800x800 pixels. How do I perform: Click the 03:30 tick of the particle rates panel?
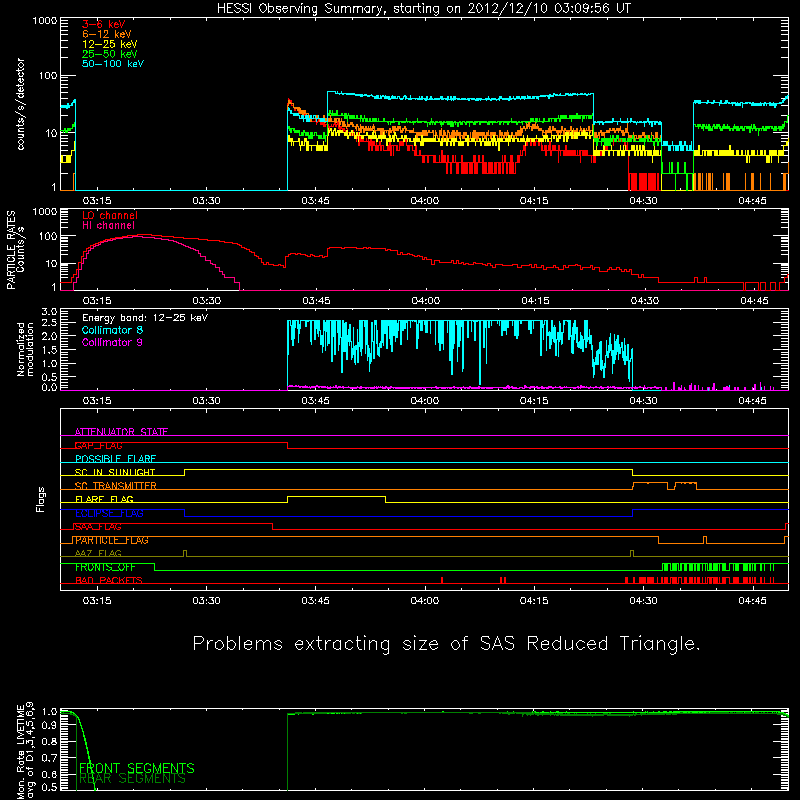click(206, 301)
